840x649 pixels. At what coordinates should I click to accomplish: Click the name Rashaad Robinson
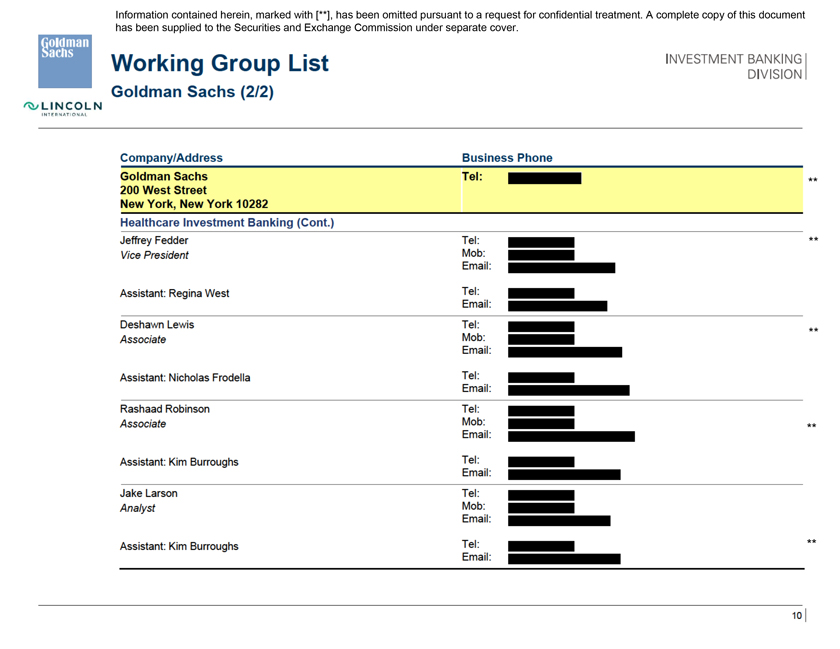click(165, 409)
